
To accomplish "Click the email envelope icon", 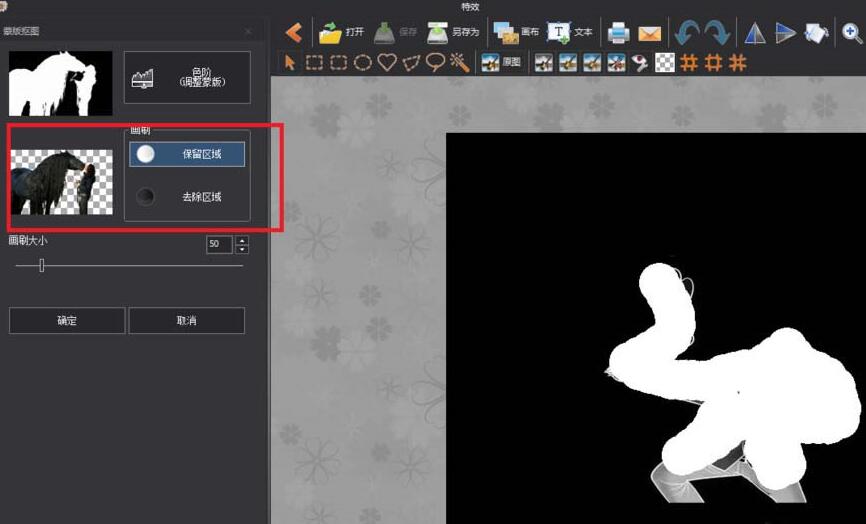I will 650,34.
